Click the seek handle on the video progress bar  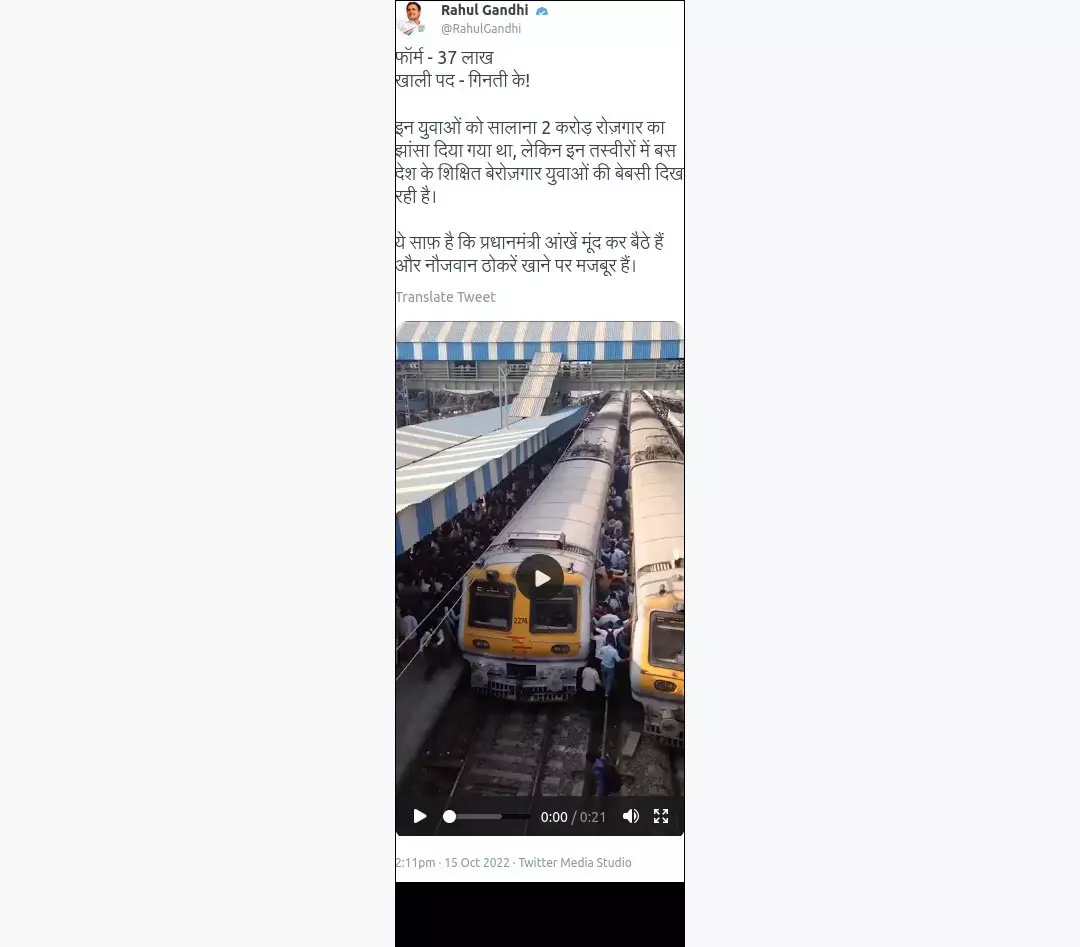450,817
